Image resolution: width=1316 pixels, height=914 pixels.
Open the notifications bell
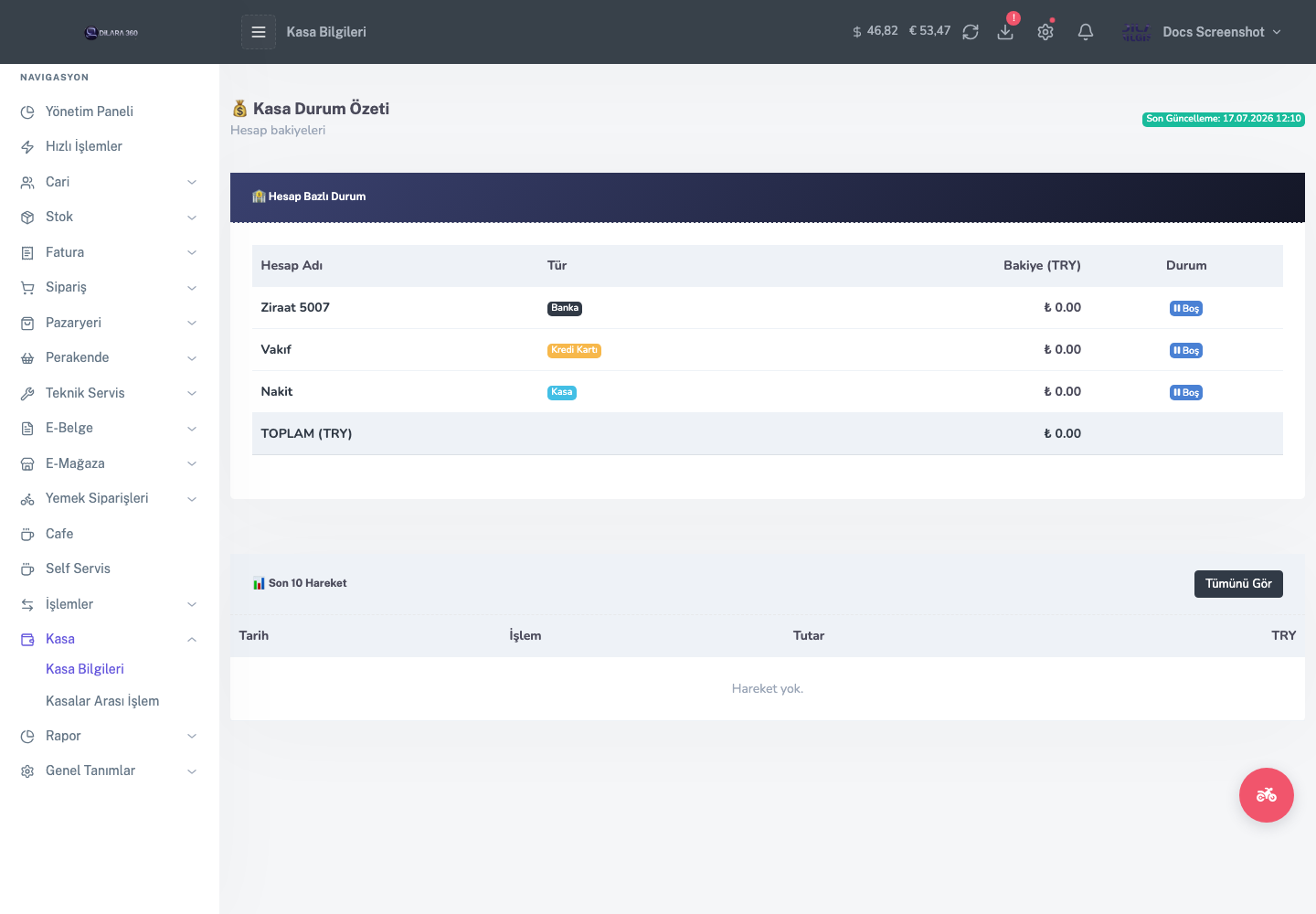[1086, 32]
